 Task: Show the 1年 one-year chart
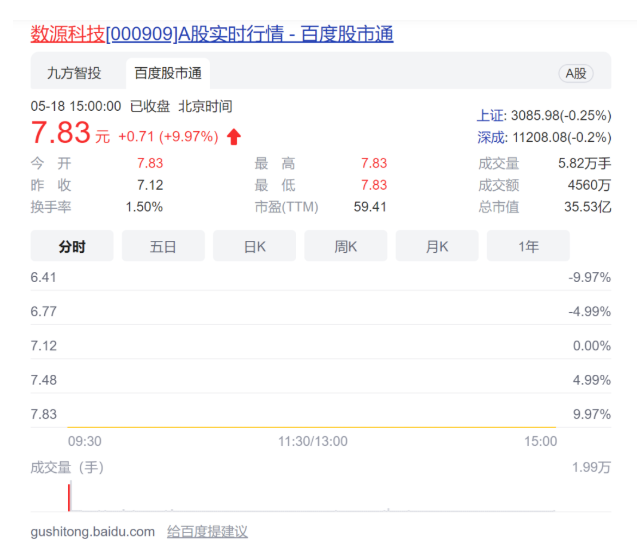point(528,246)
